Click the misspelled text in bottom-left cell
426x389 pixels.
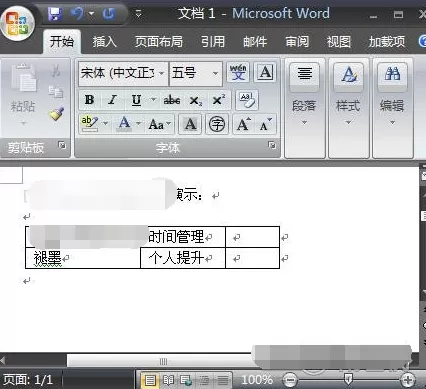(48, 258)
